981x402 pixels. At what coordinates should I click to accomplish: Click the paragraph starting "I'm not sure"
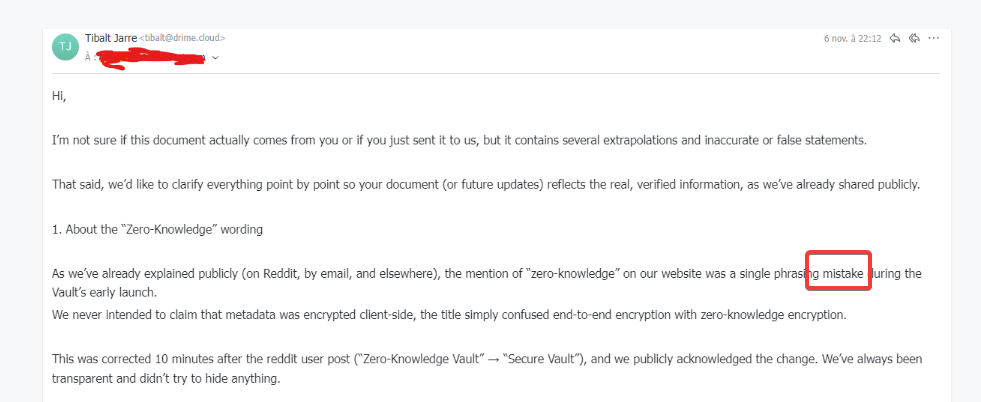459,140
